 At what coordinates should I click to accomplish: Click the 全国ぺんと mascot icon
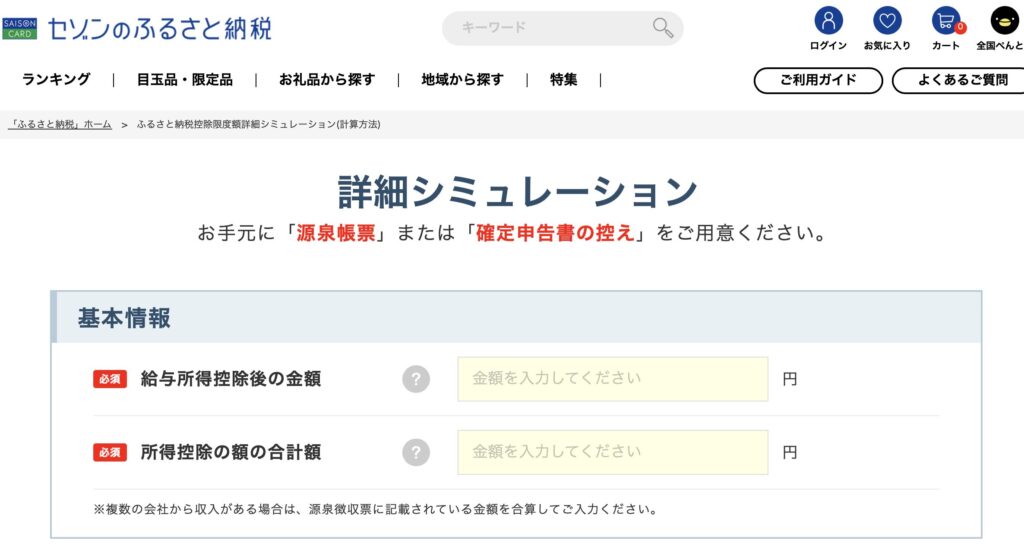click(1004, 21)
